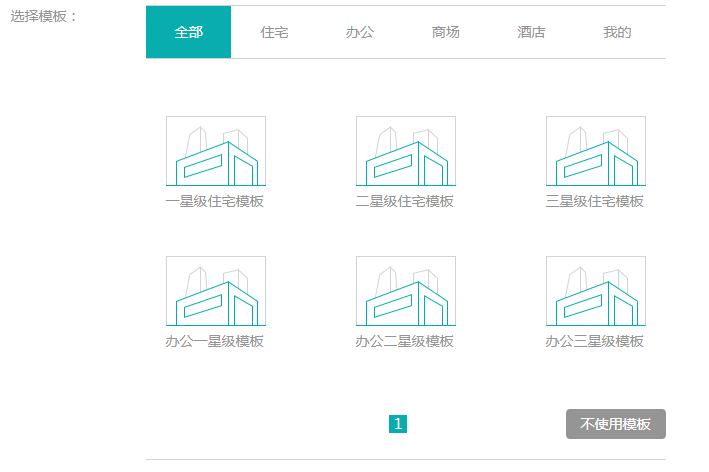
Task: Select the 全部 tab
Action: click(x=189, y=32)
